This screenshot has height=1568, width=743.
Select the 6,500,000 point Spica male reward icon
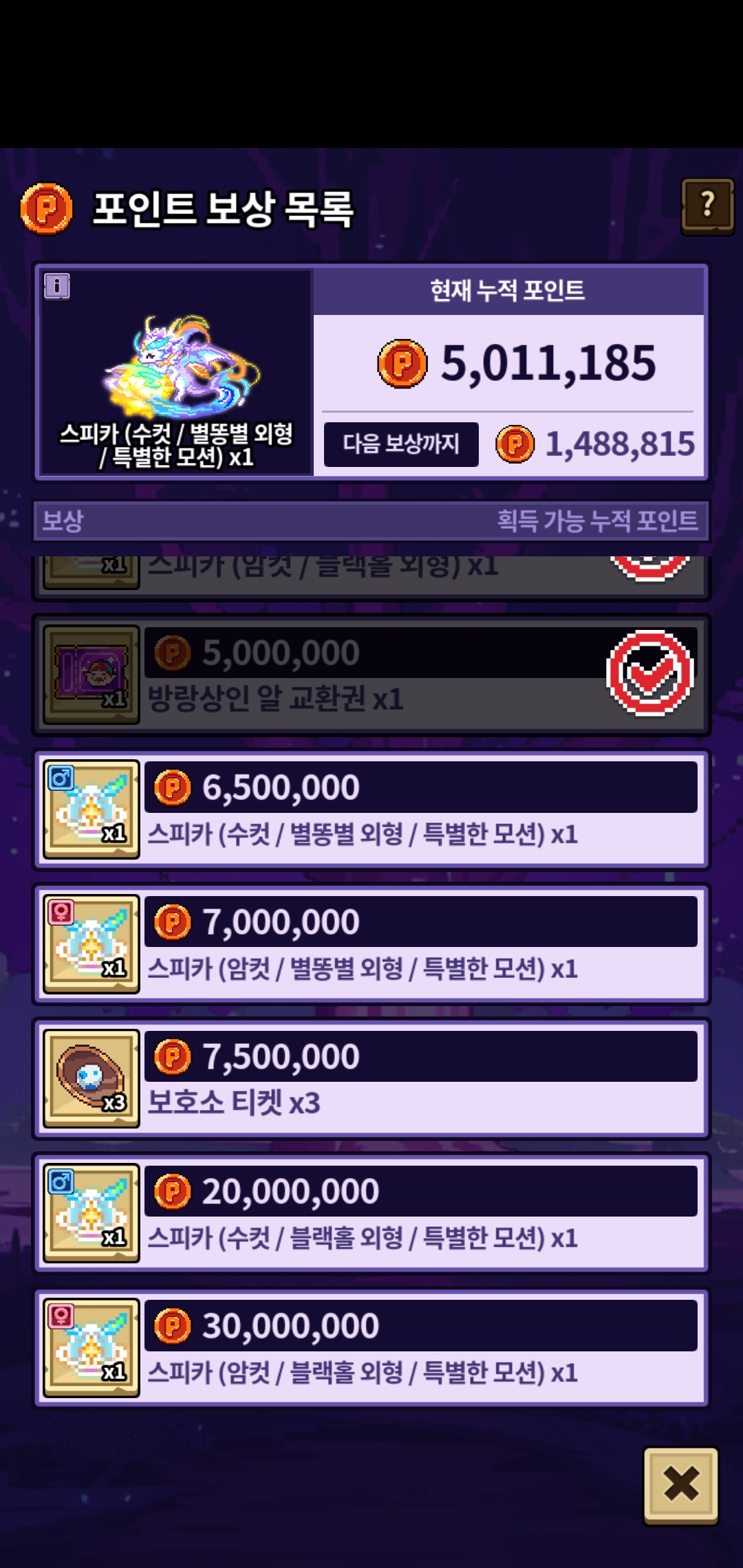(x=91, y=809)
